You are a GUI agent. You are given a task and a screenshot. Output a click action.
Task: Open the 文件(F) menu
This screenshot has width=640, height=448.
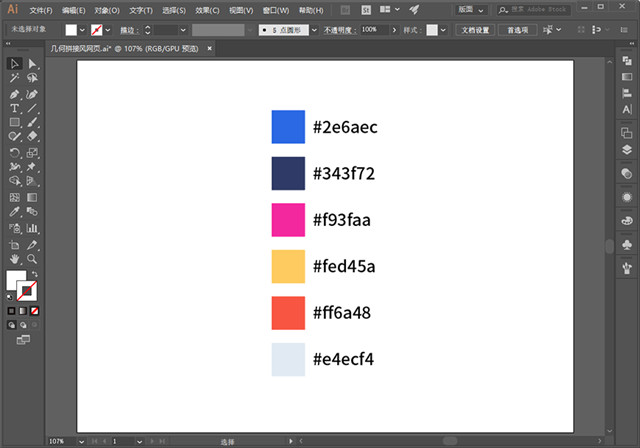pos(41,9)
